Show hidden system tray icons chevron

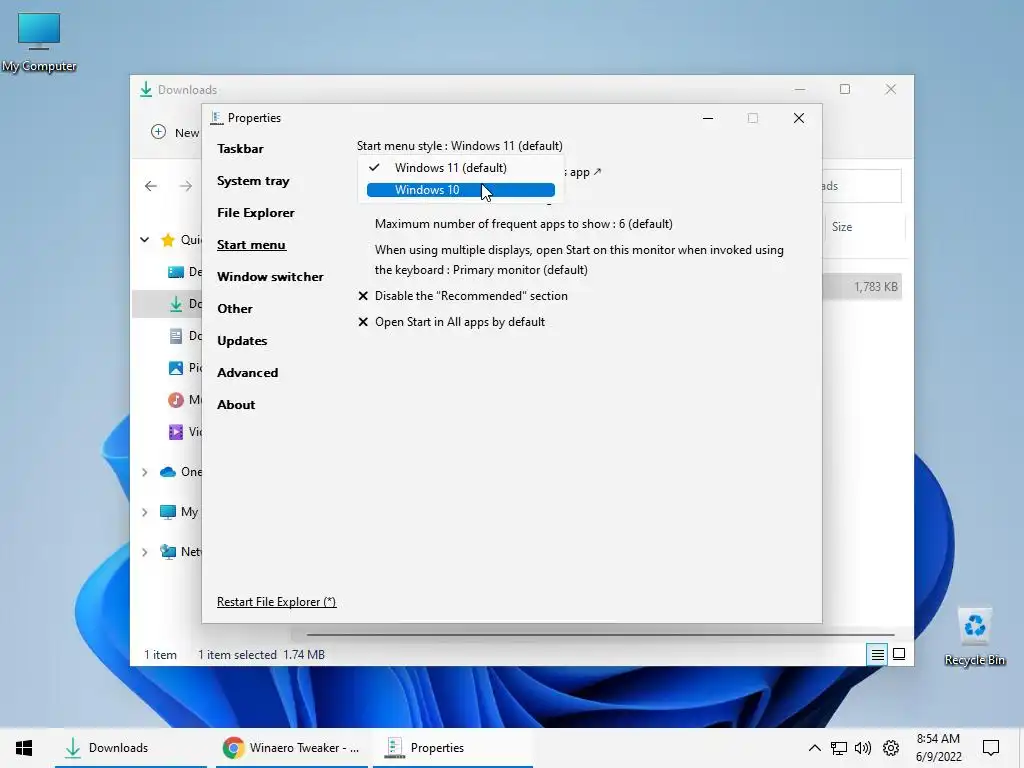coord(814,748)
